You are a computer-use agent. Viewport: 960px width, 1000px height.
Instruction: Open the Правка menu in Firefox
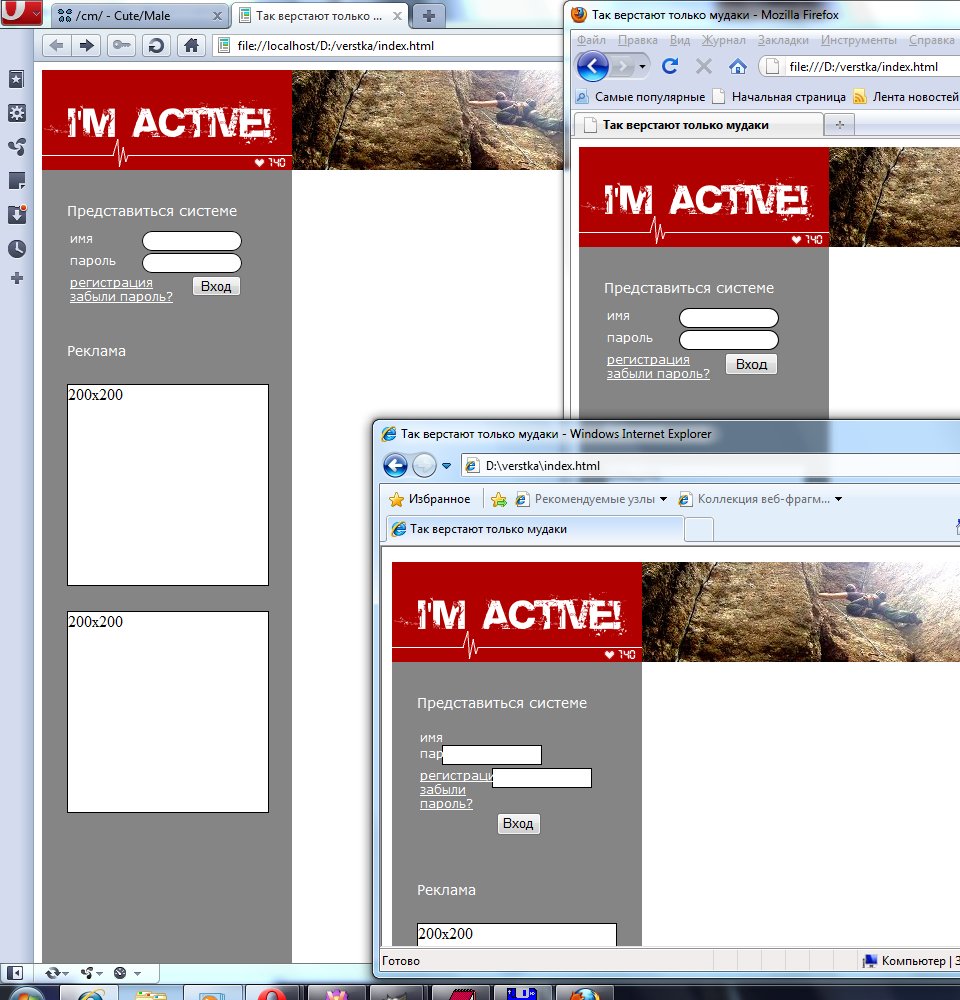pyautogui.click(x=637, y=40)
